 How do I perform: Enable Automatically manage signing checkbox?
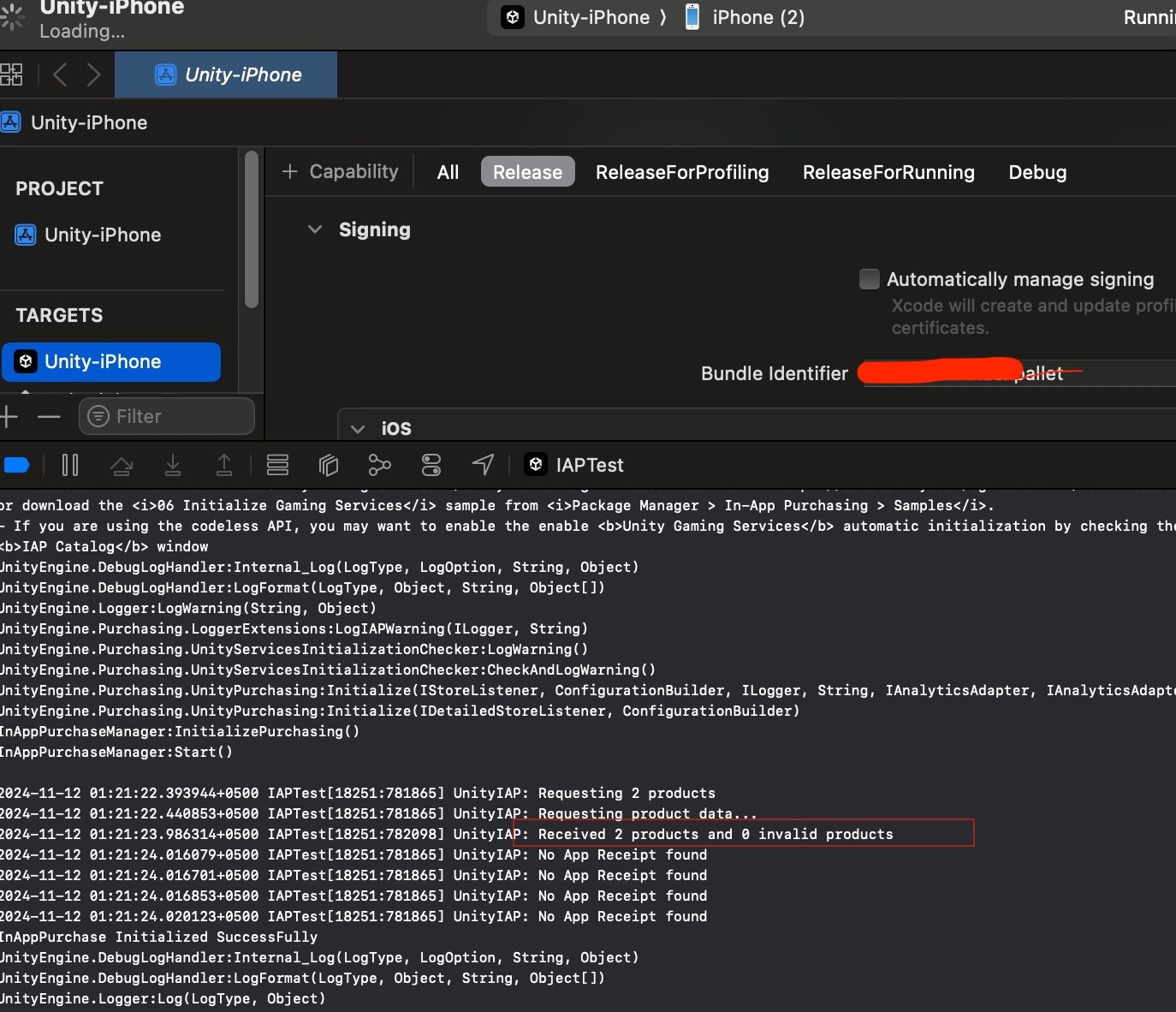click(869, 279)
